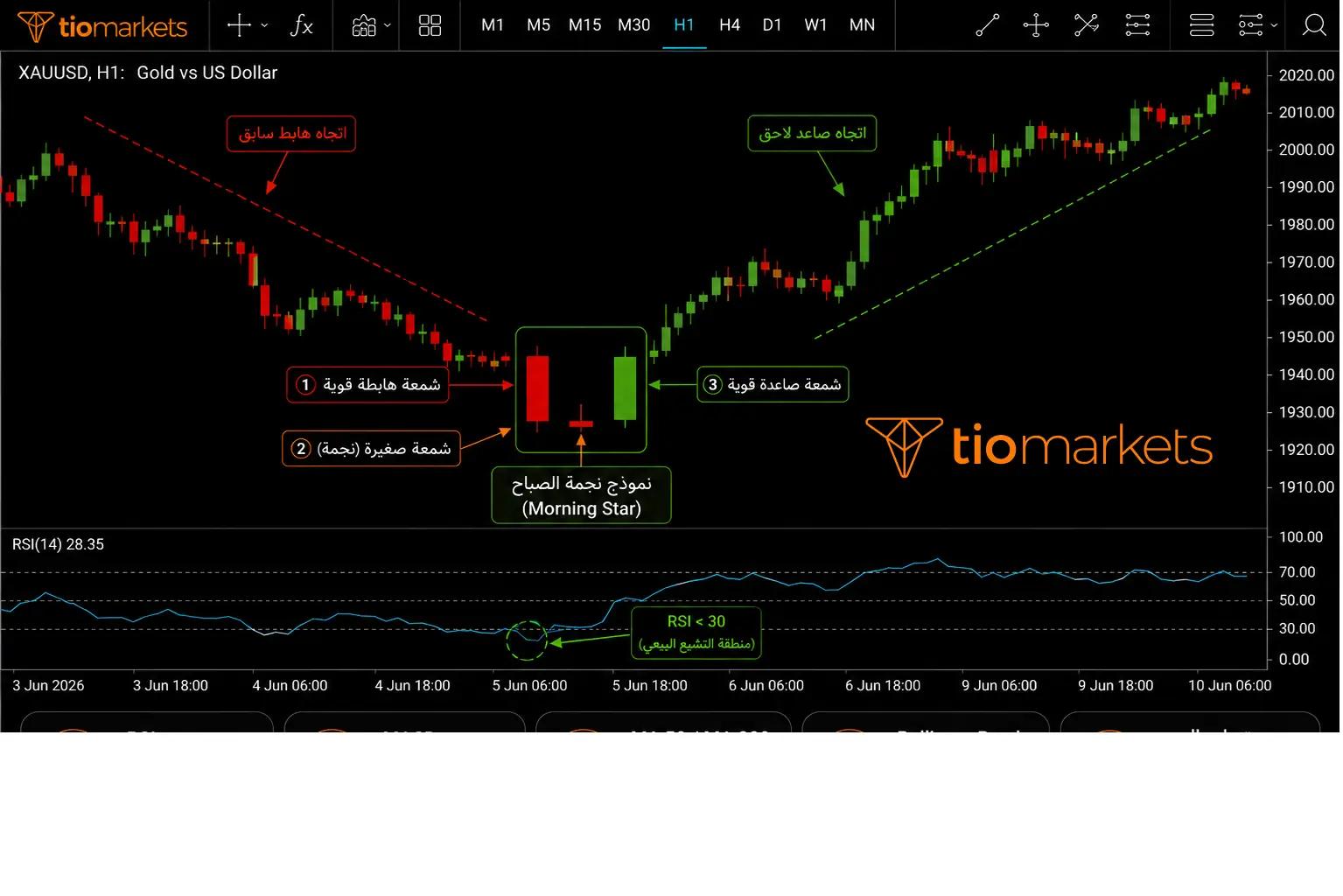The height and width of the screenshot is (896, 1343).
Task: Click the 10 Jun 06:00 time axis label
Action: pyautogui.click(x=1229, y=686)
